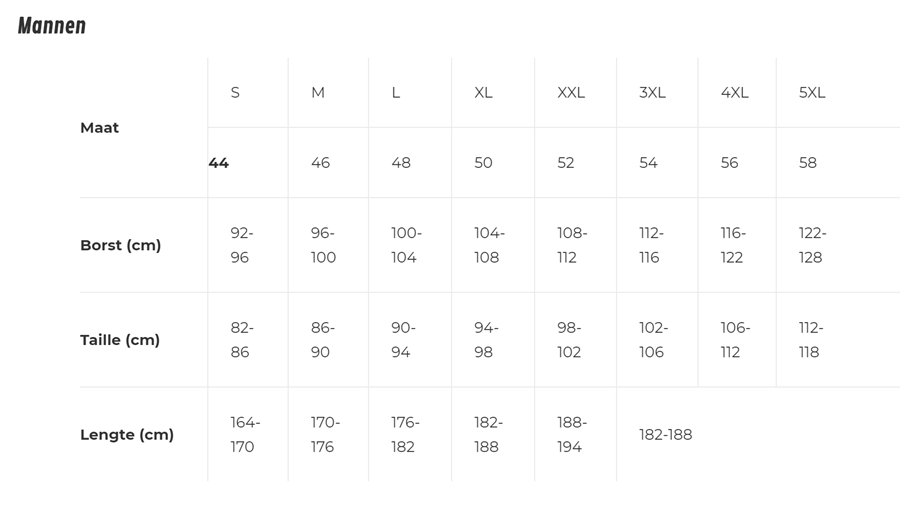
Task: Select the Lengte (cm) row label
Action: tap(127, 435)
